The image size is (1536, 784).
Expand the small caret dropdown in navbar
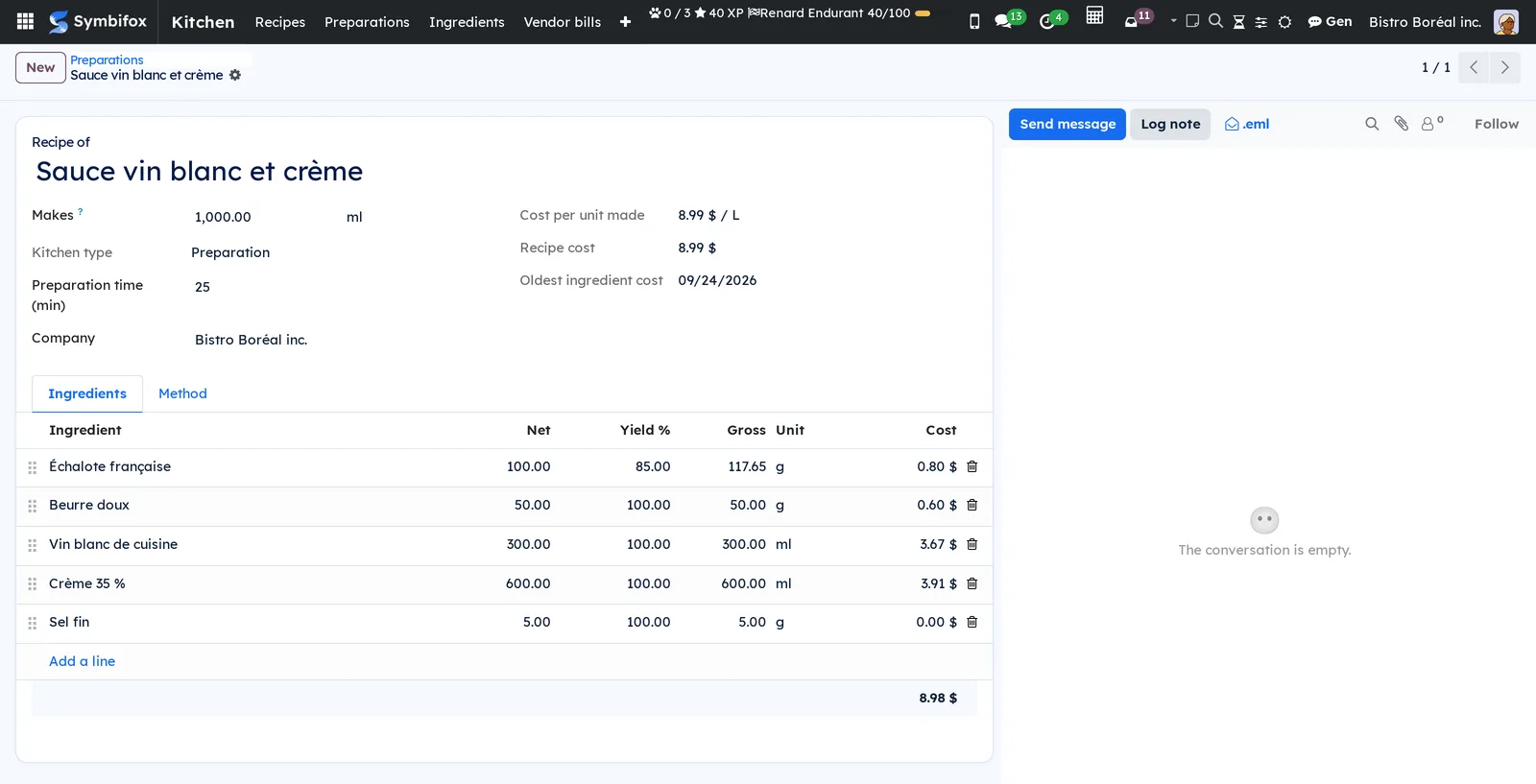click(1173, 21)
